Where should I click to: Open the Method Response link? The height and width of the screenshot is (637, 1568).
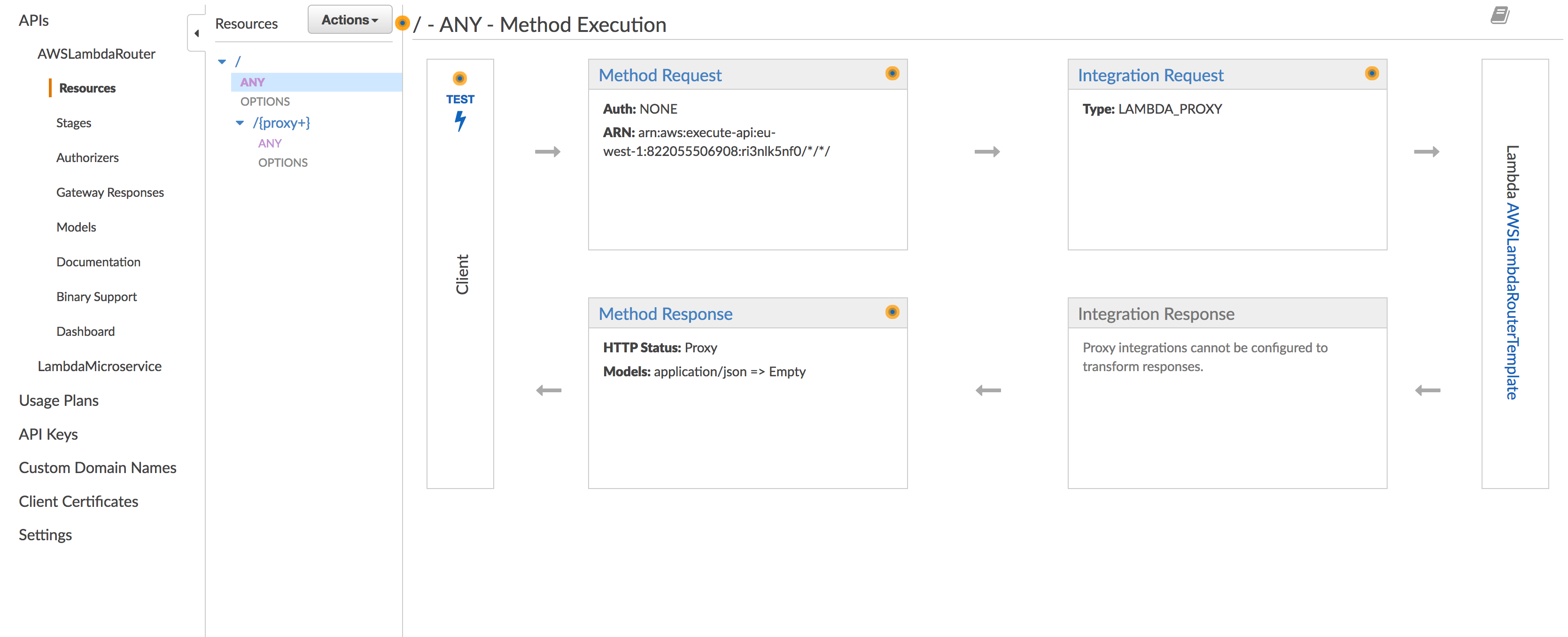[665, 314]
